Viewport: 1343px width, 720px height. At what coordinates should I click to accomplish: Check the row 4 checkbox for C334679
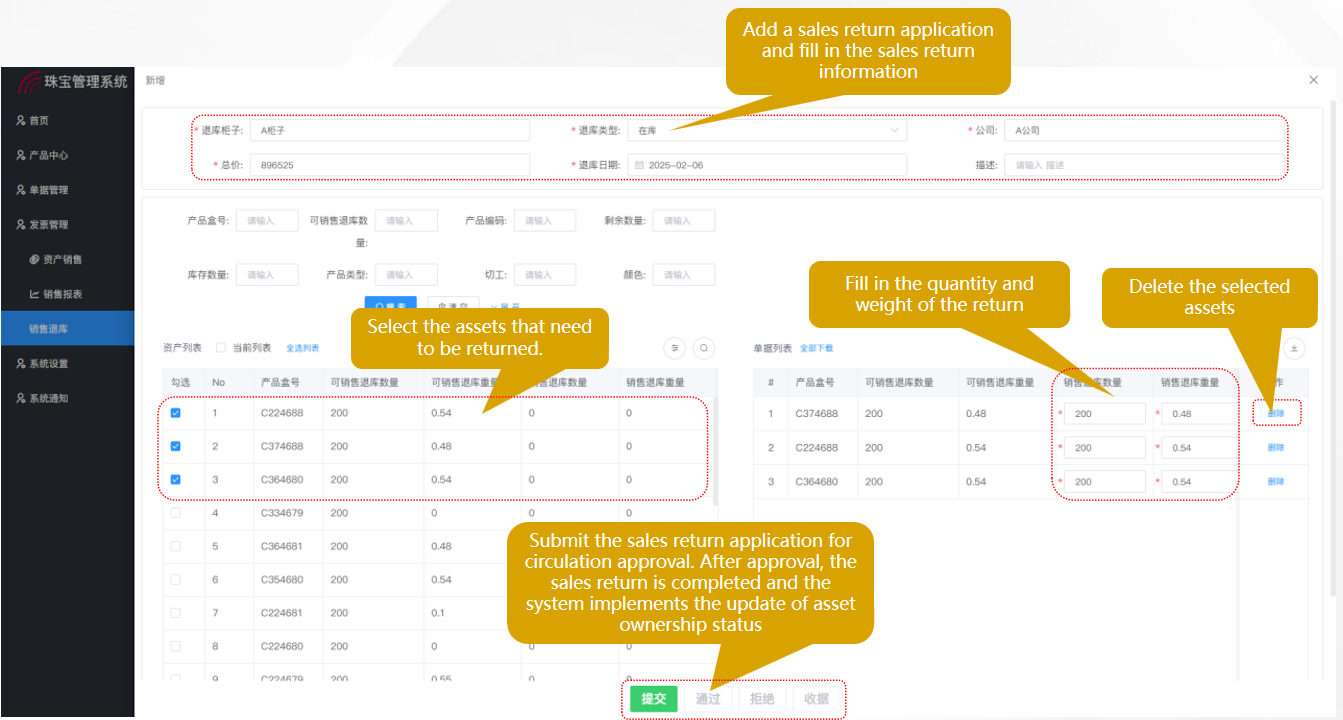tap(176, 513)
